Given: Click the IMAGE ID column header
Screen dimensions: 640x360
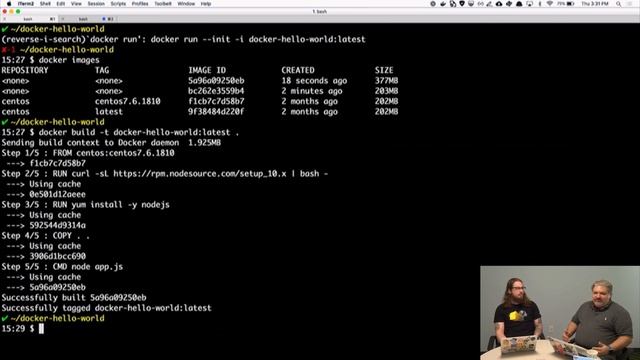Looking at the screenshot, I should click(207, 70).
